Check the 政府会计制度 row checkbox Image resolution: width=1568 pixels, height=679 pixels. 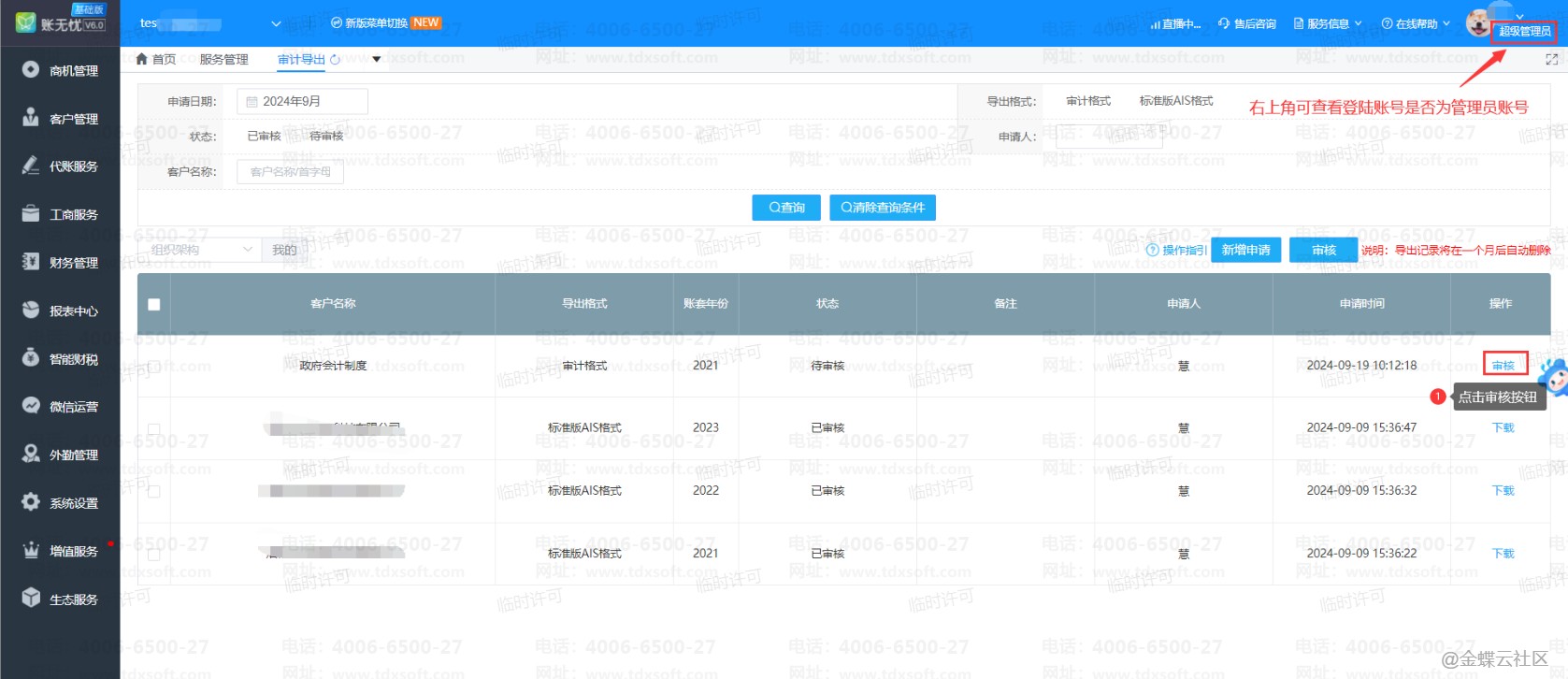pos(154,366)
